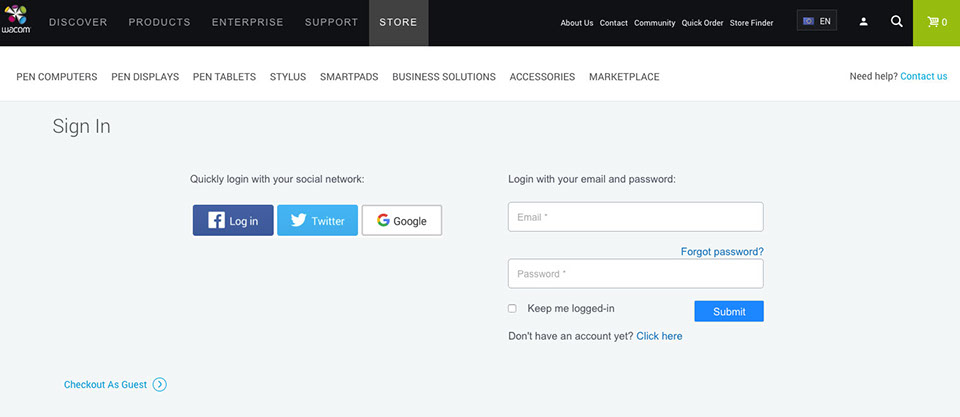This screenshot has width=960, height=417.
Task: Open the Accessories category
Action: (542, 77)
